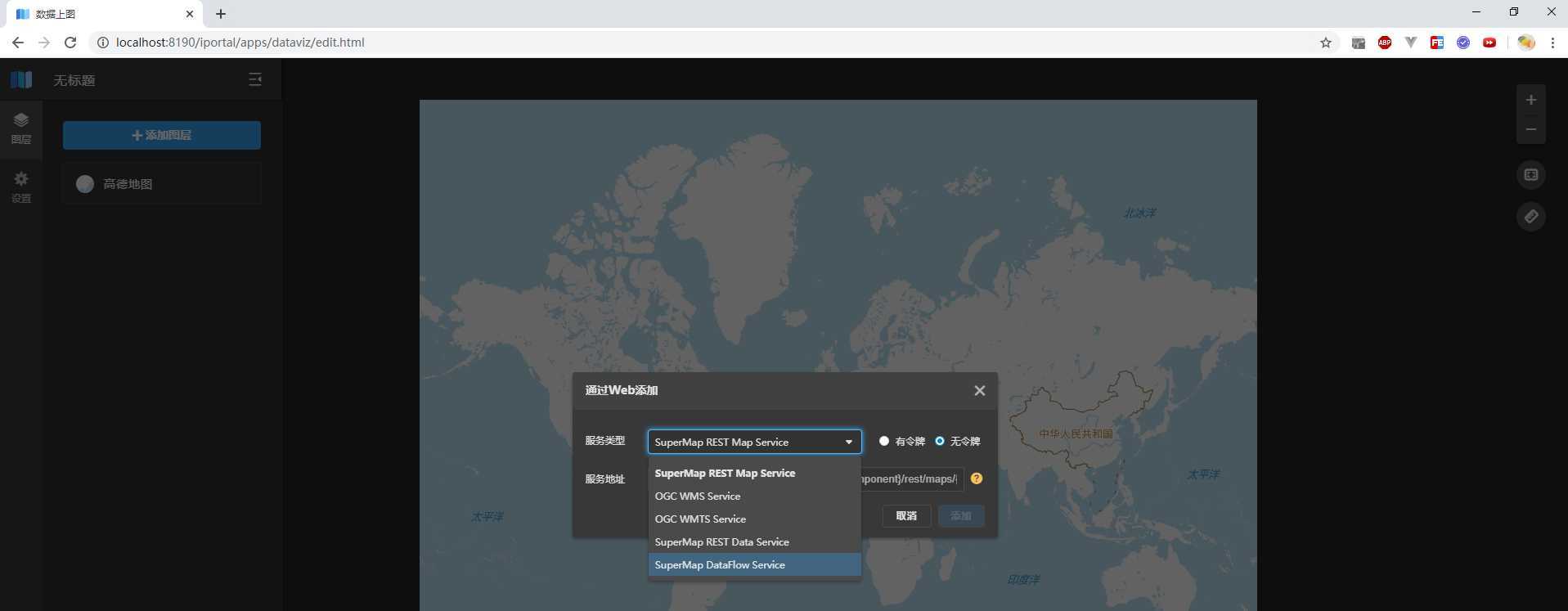Image resolution: width=1568 pixels, height=611 pixels.
Task: Click the 取消 cancel button
Action: (906, 516)
